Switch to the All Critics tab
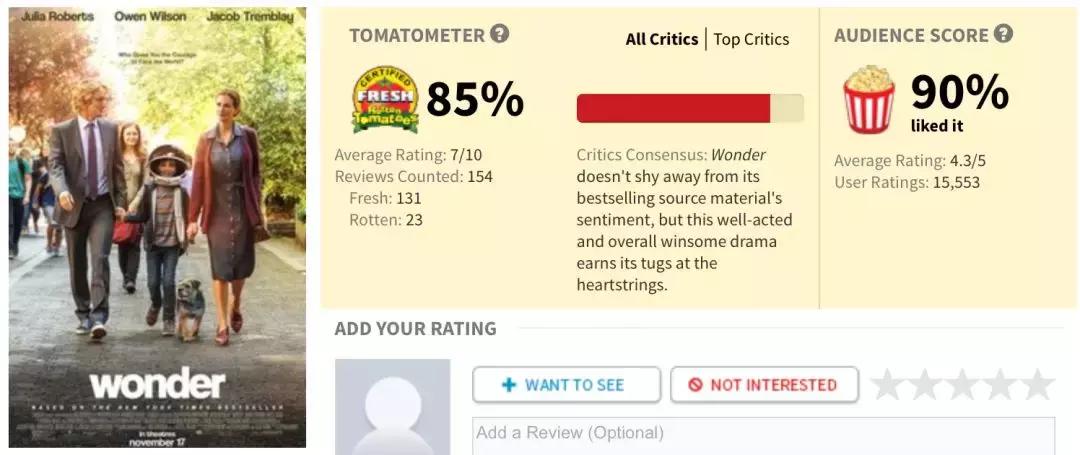1080x455 pixels. tap(662, 39)
